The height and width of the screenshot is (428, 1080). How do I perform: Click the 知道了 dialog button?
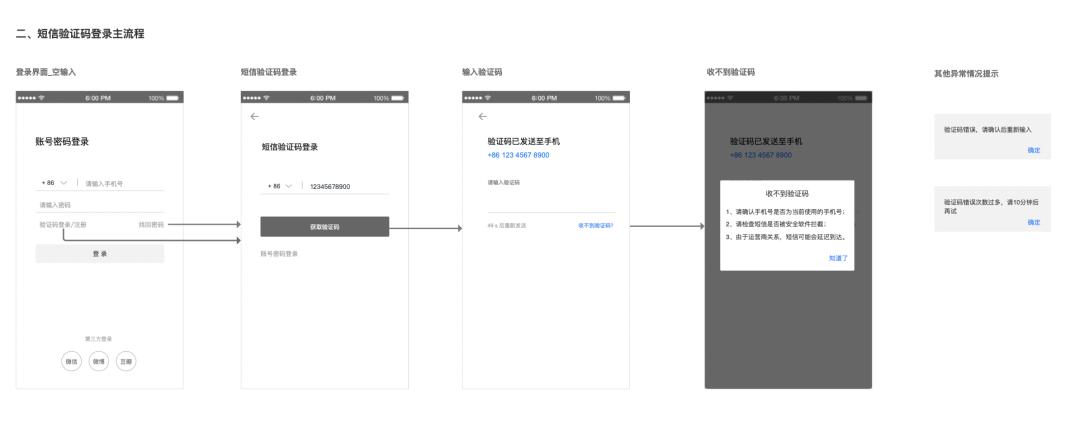coord(838,258)
